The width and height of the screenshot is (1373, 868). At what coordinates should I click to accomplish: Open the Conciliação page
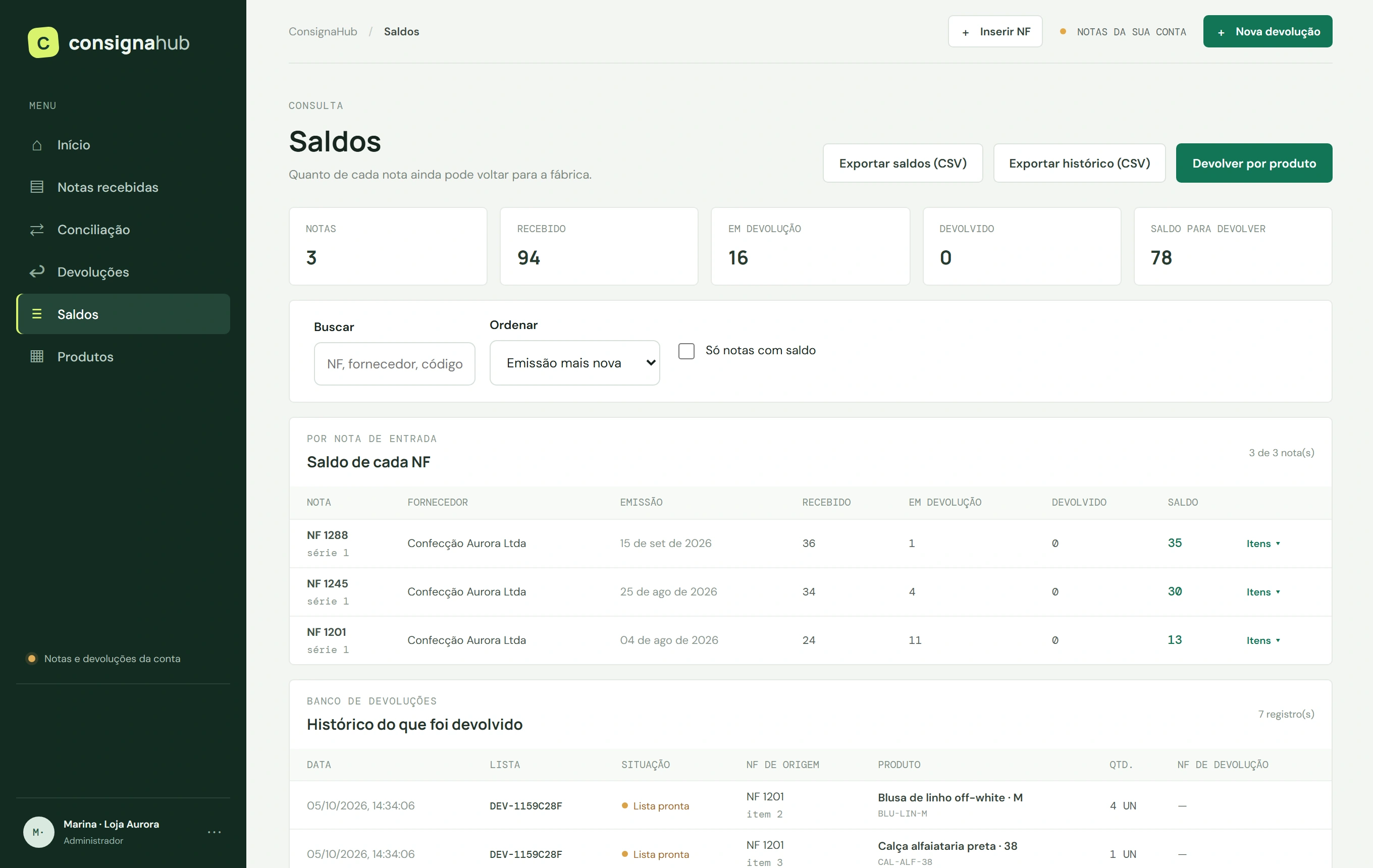pyautogui.click(x=123, y=230)
